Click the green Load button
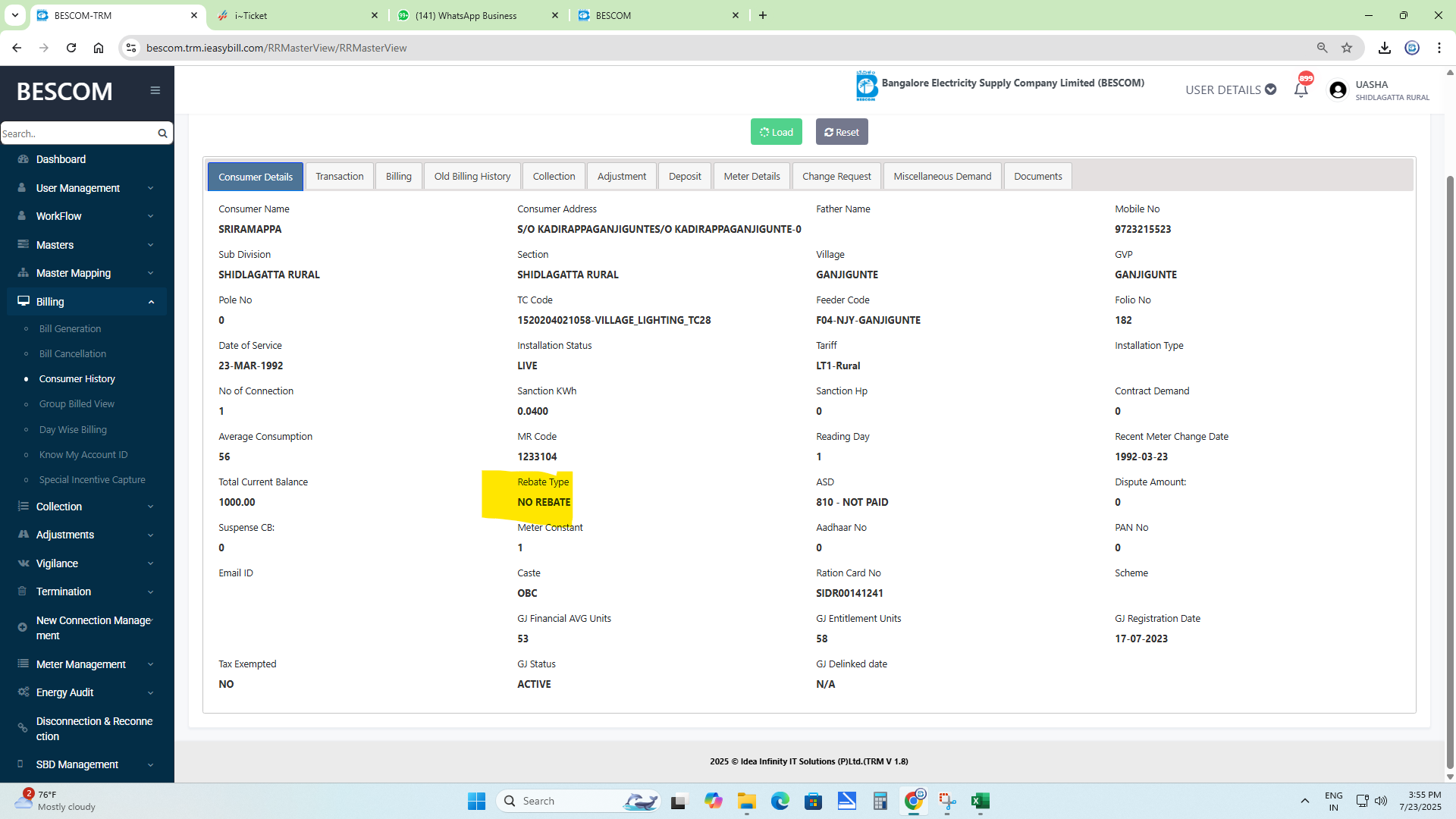Screen dimensions: 1456x819 coord(777,132)
